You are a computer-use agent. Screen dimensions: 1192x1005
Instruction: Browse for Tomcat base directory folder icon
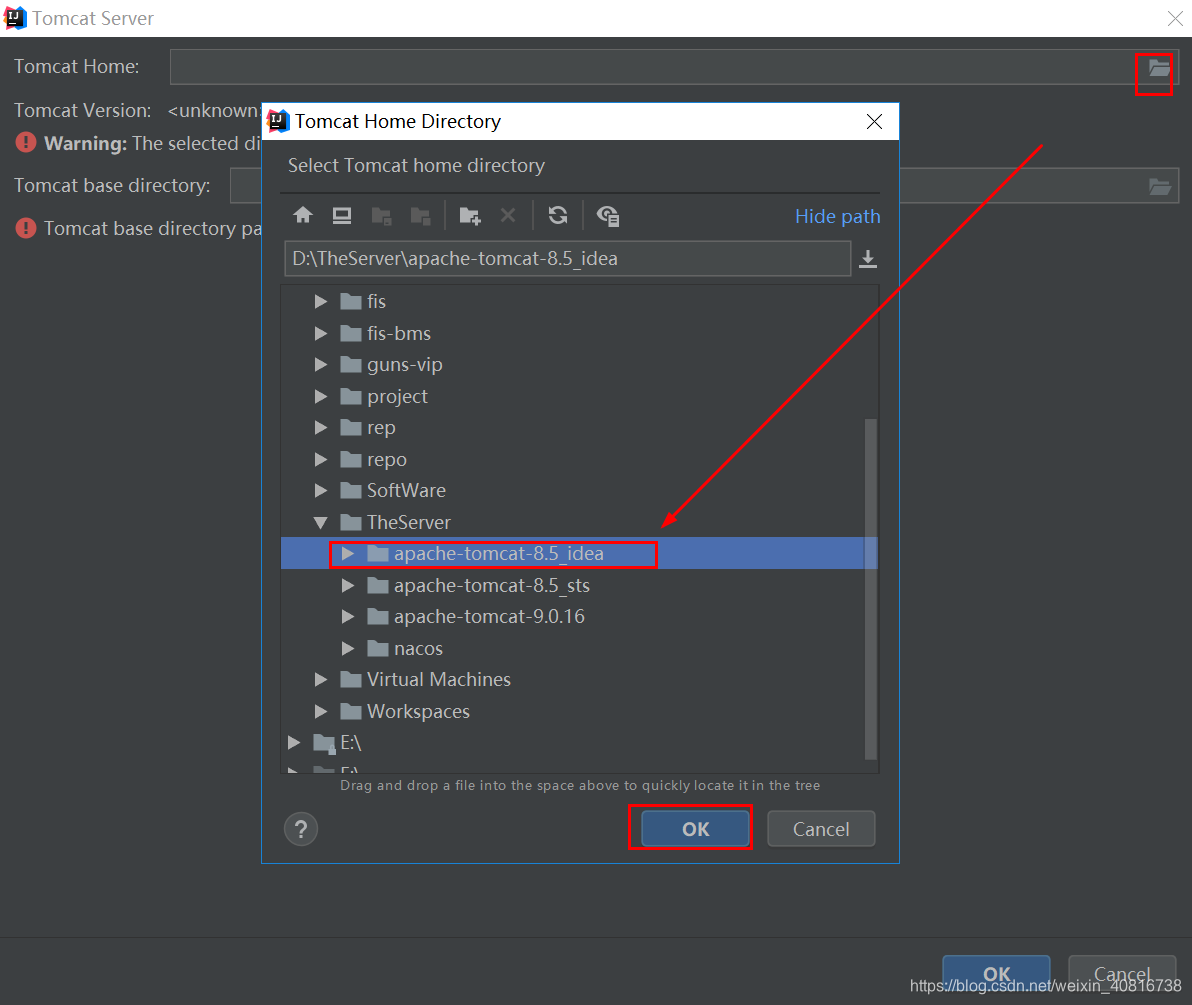click(x=1159, y=186)
